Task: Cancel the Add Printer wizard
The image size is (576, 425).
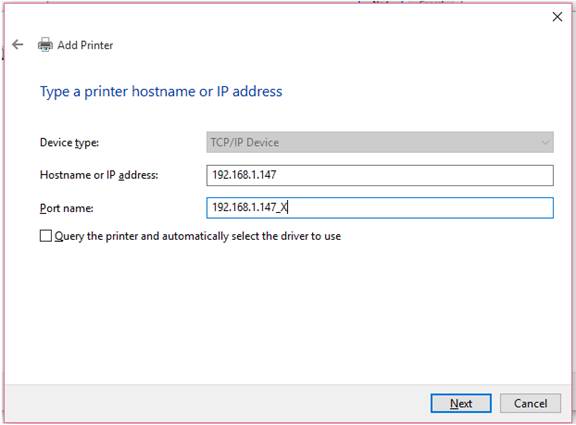Action: point(530,403)
